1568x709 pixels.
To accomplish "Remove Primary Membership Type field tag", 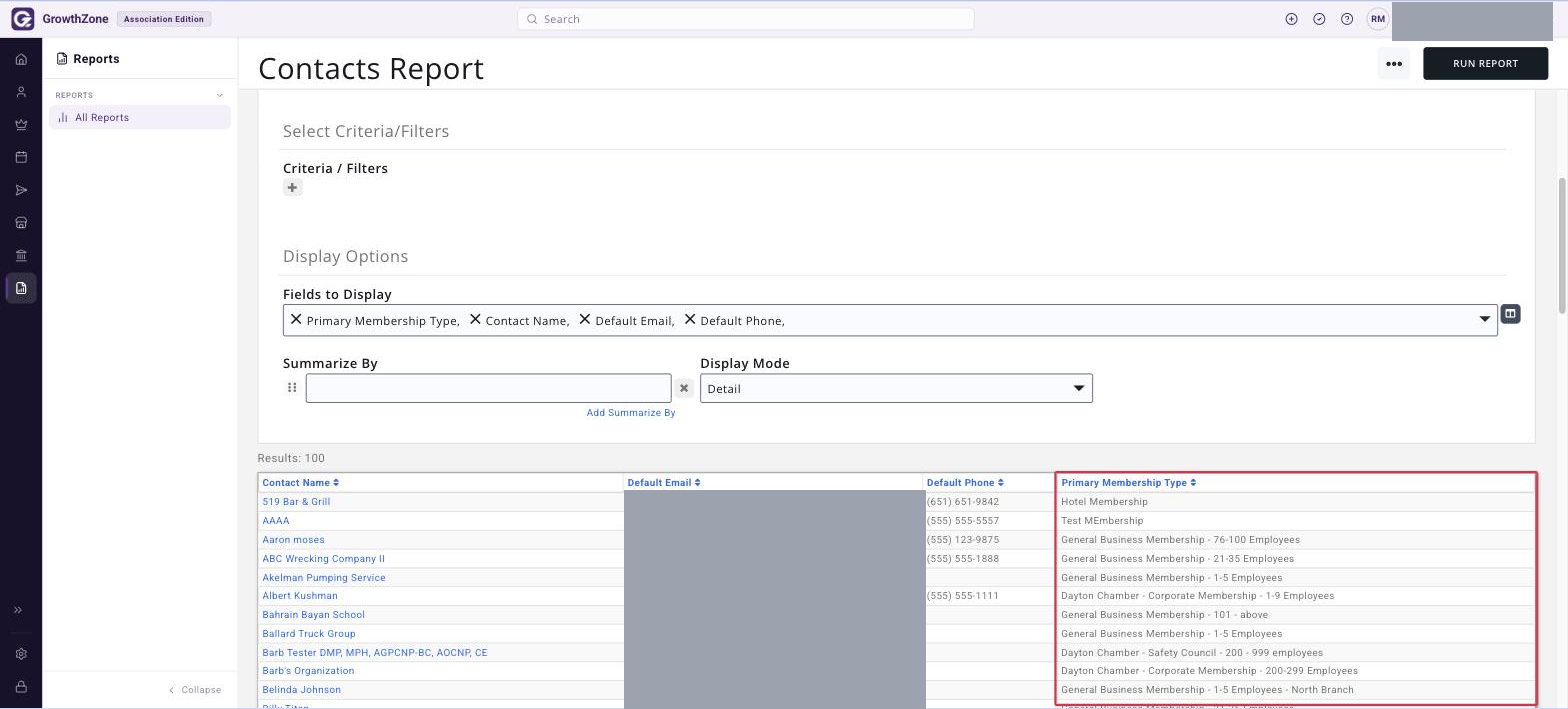I will [296, 320].
